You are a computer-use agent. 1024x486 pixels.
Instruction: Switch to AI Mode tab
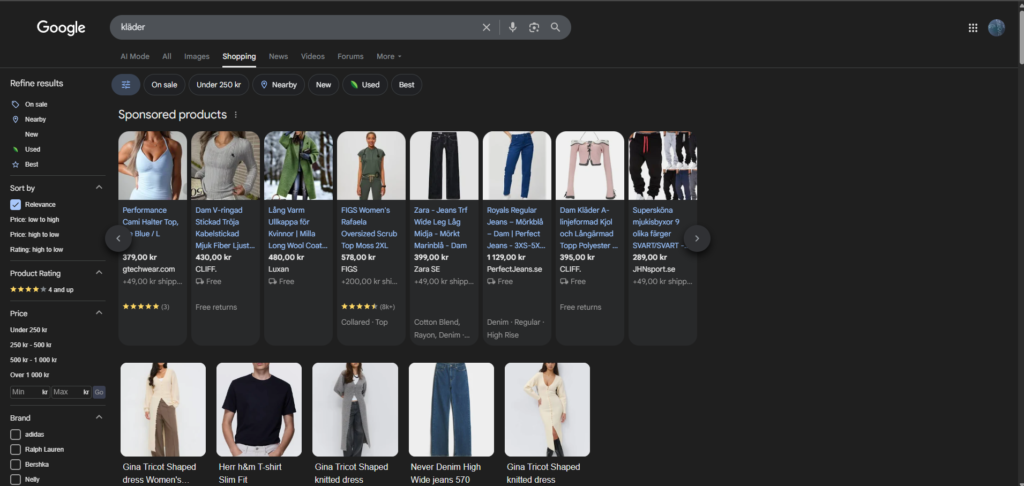tap(135, 56)
